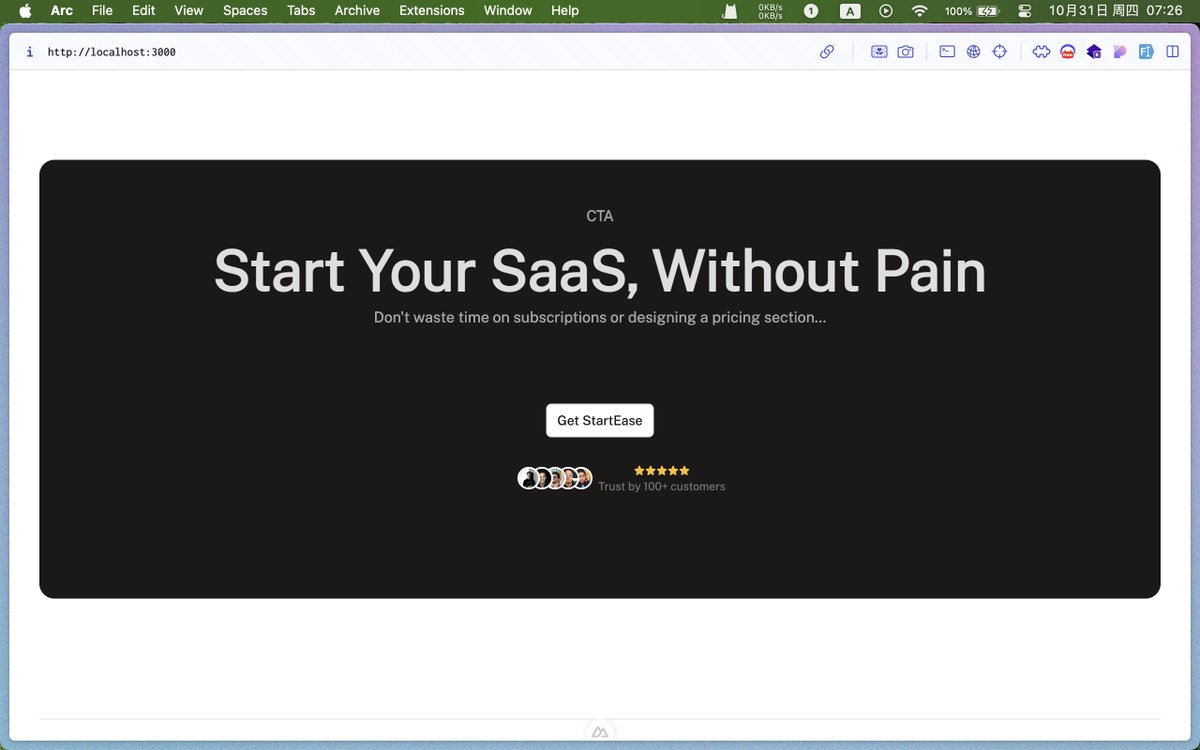1200x750 pixels.
Task: Take a screenshot using the camera icon
Action: tap(906, 52)
